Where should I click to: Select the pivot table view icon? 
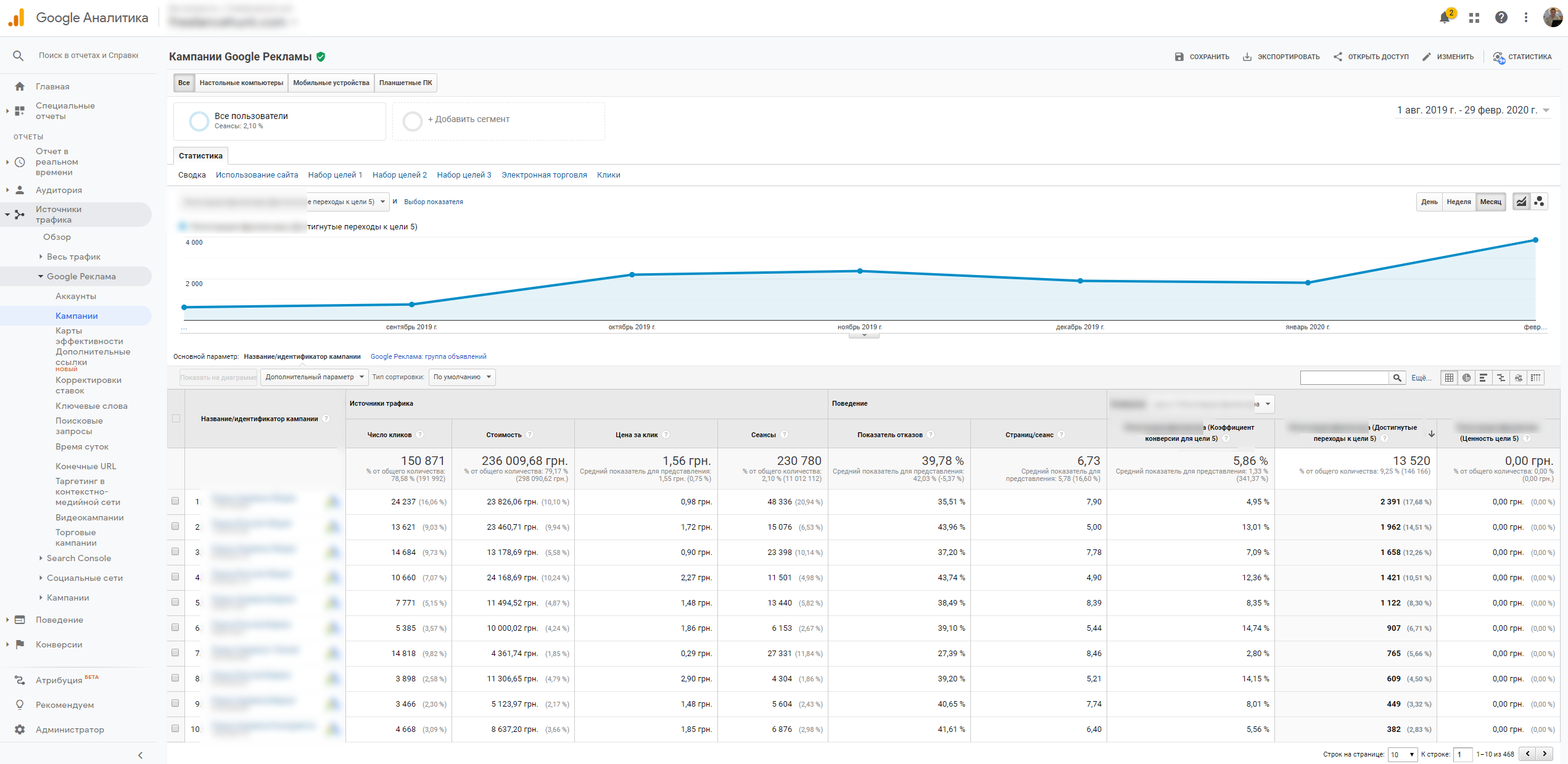tap(1535, 377)
